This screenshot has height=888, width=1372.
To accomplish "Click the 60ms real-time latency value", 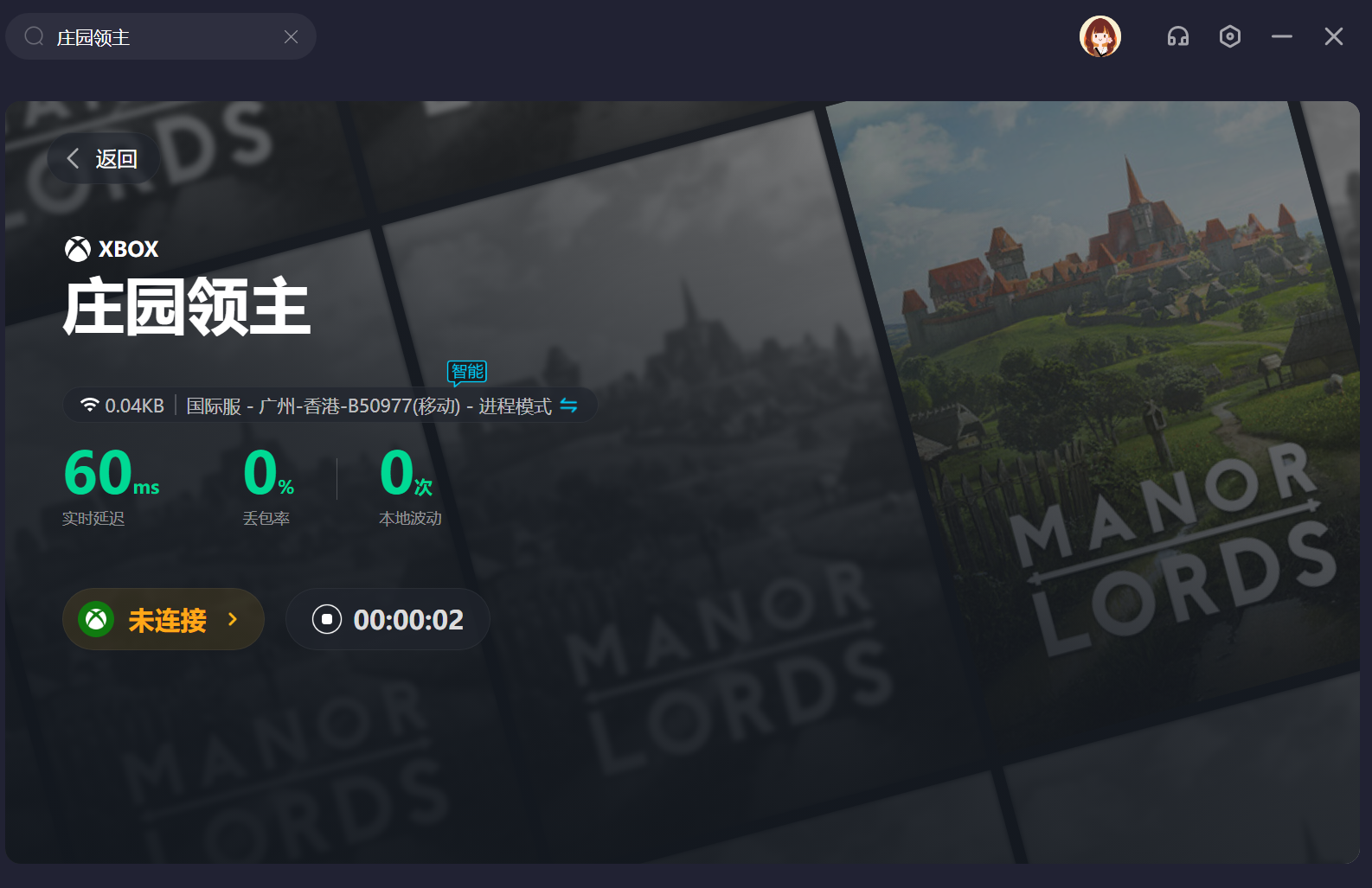I will pos(112,472).
